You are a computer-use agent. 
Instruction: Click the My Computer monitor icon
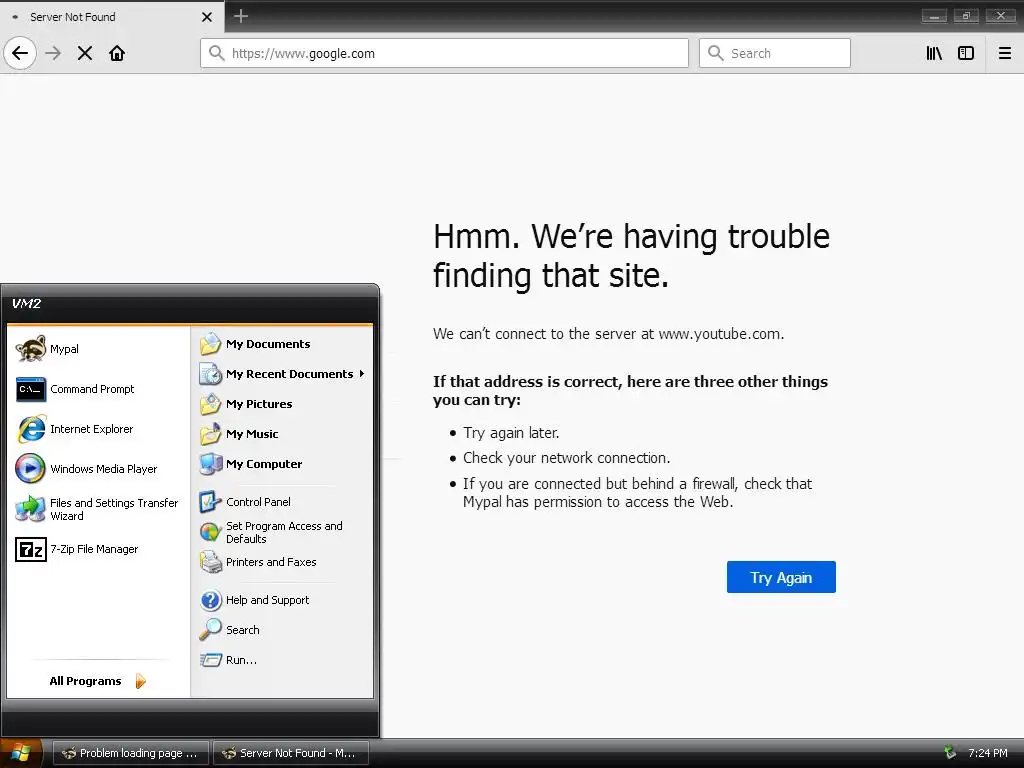coord(210,464)
